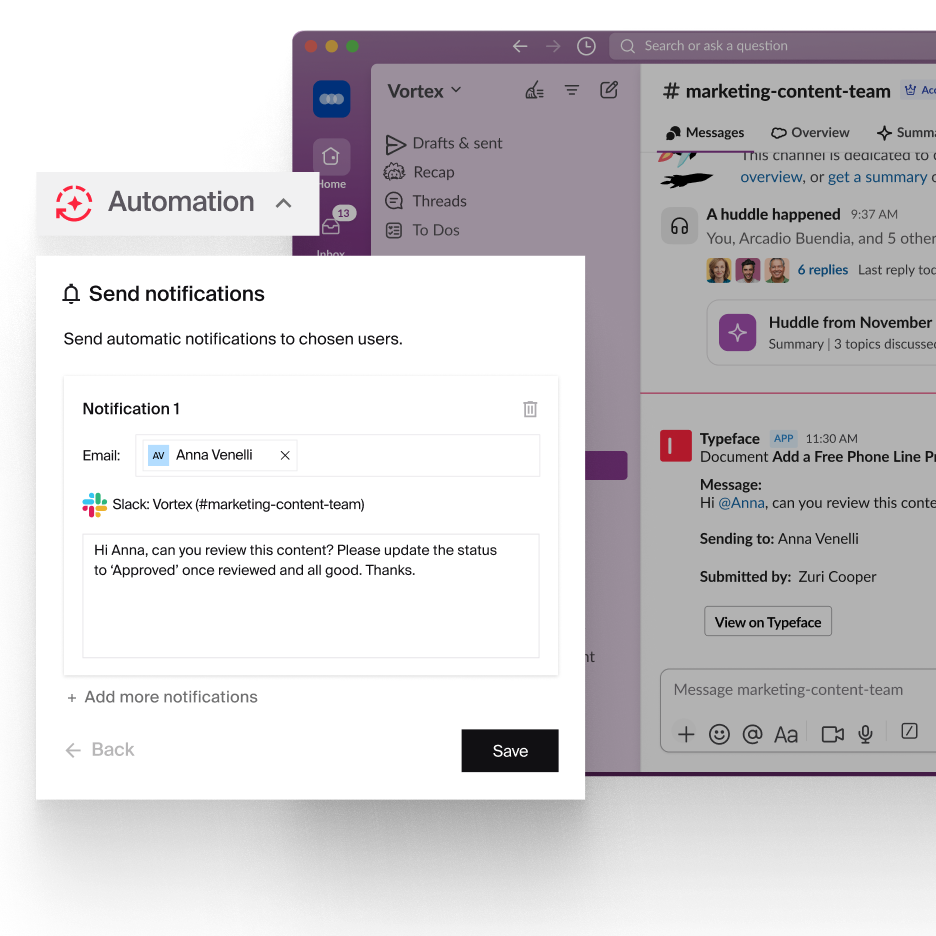Record a video clip with camera icon
This screenshot has width=936, height=936.
[833, 734]
